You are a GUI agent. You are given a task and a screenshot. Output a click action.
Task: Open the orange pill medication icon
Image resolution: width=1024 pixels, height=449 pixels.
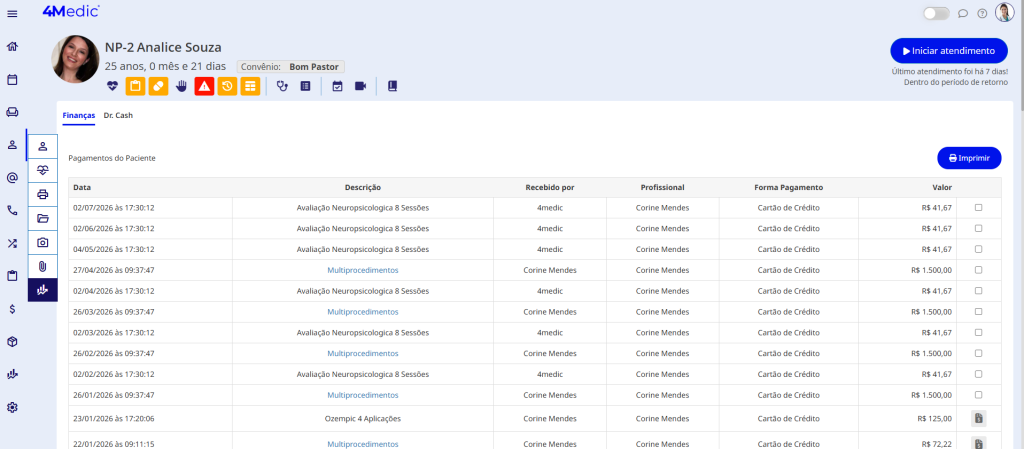point(158,86)
